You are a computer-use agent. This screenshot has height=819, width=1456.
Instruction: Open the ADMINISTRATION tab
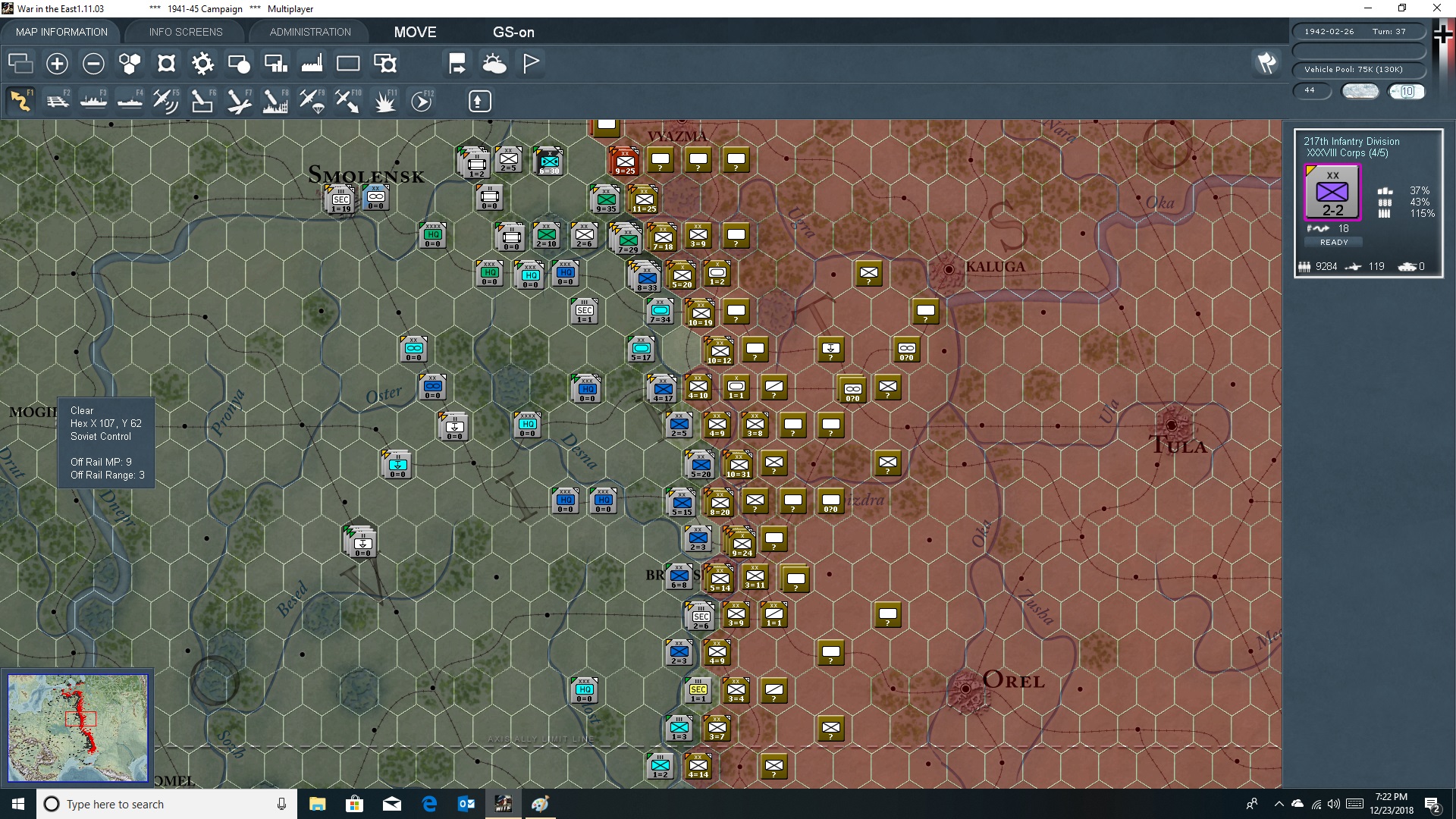(x=310, y=32)
